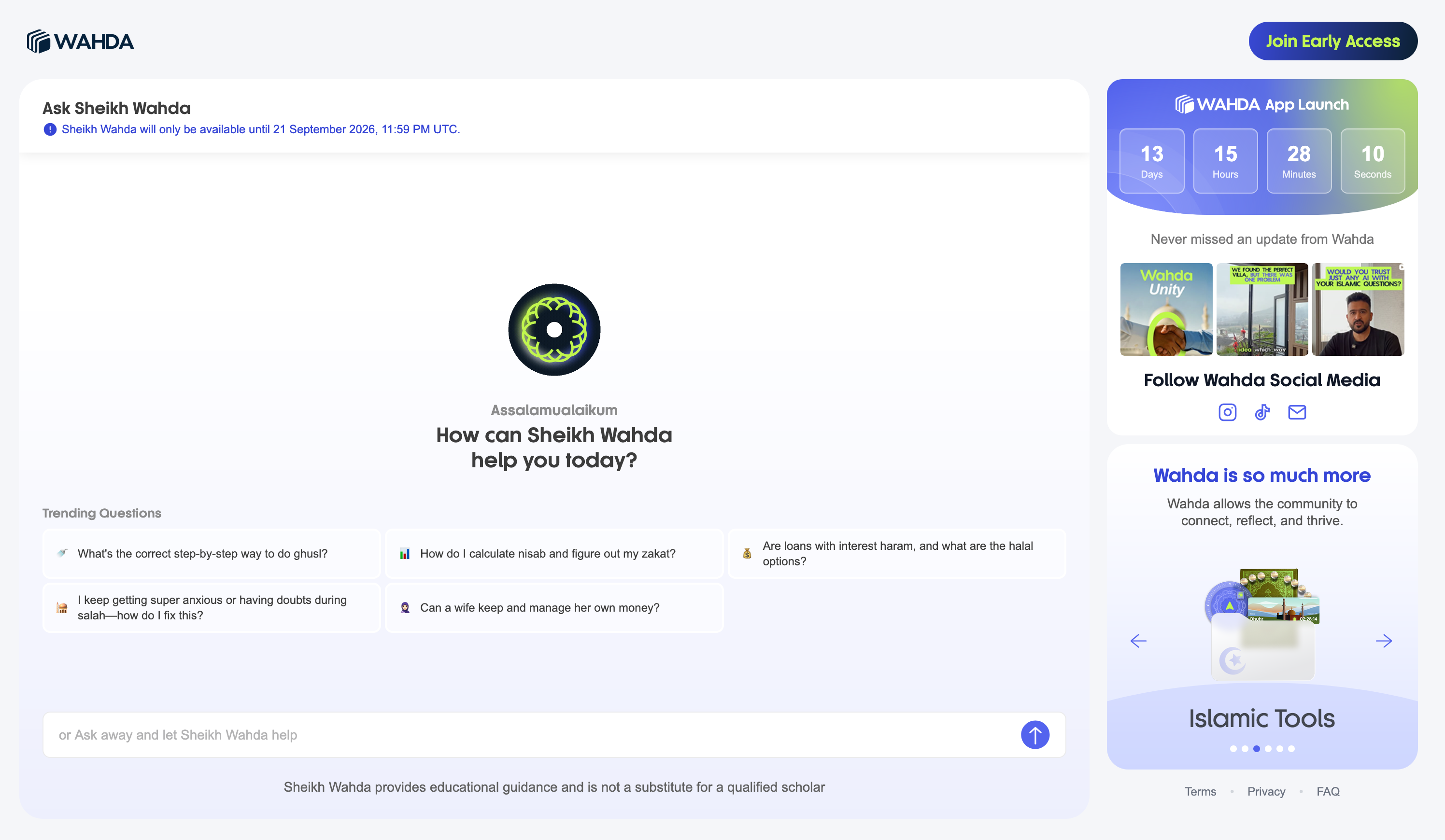Click the Trending Questions label

tap(101, 513)
